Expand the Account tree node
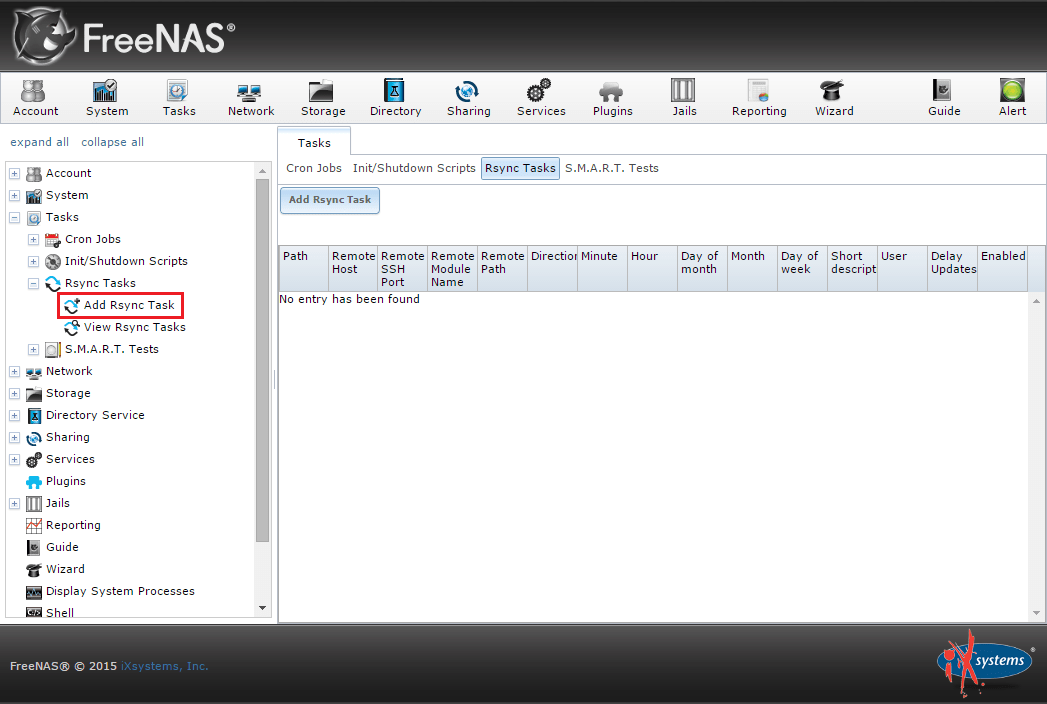 click(x=14, y=173)
